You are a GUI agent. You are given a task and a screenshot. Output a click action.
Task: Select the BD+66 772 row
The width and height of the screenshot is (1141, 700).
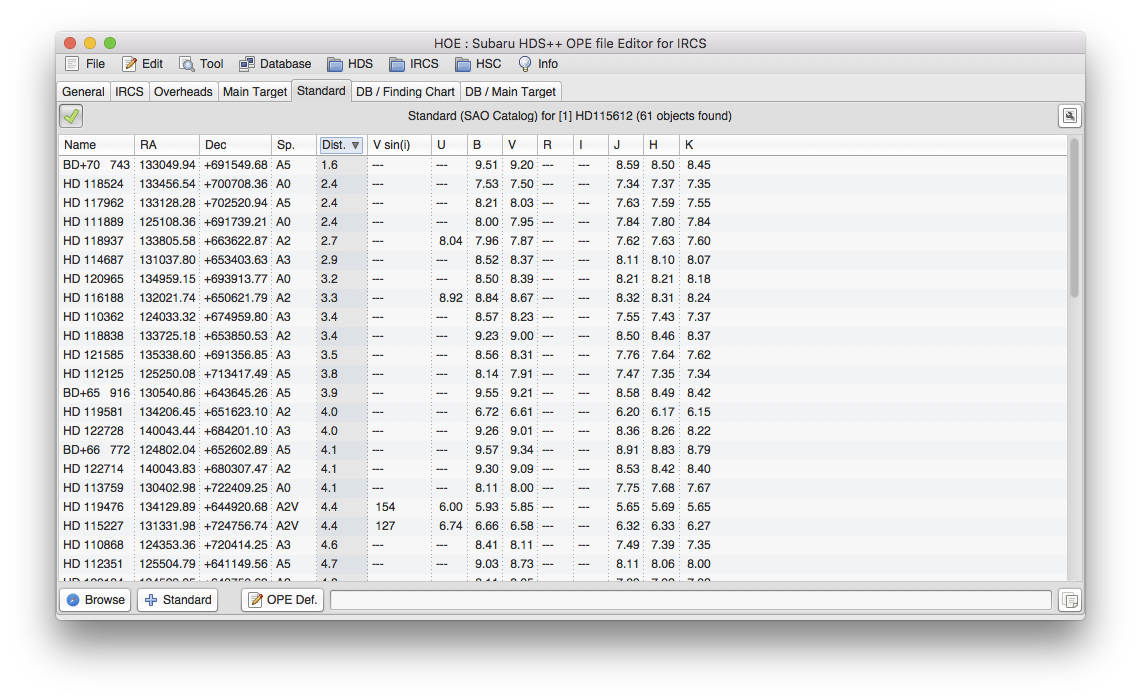562,450
